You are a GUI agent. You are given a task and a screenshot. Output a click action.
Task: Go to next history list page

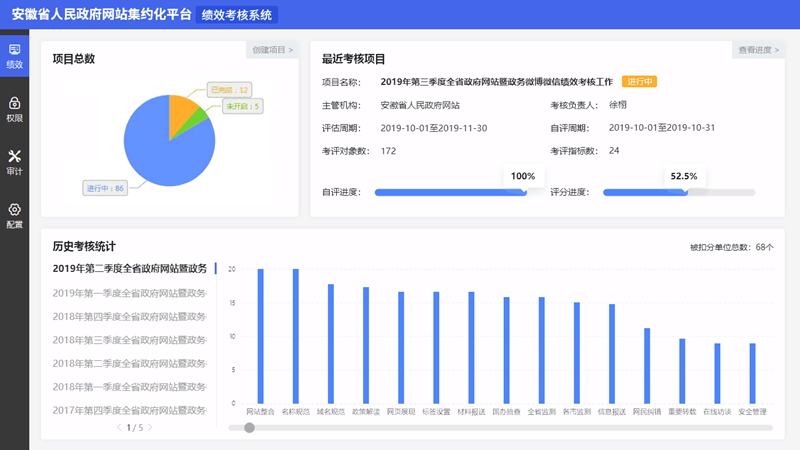click(x=150, y=428)
